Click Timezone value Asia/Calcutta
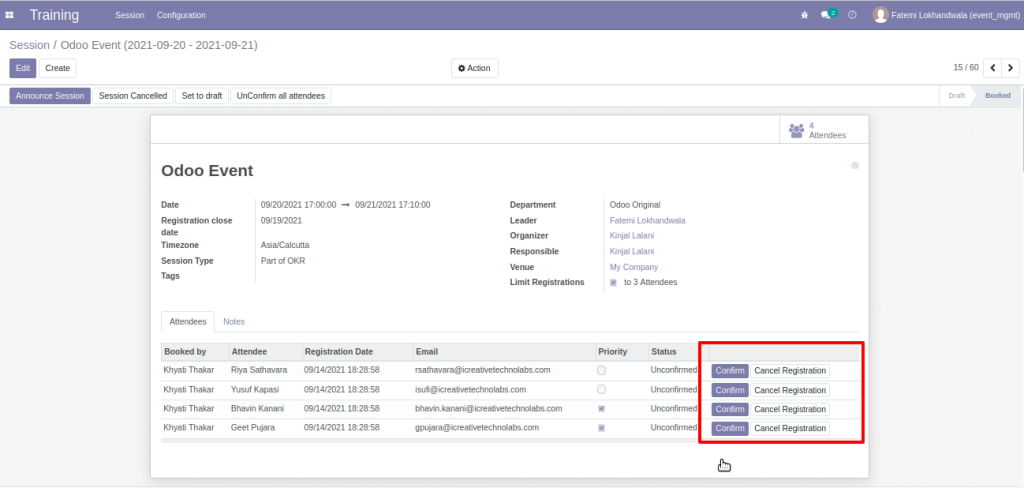Viewport: 1024px width, 488px height. [285, 245]
